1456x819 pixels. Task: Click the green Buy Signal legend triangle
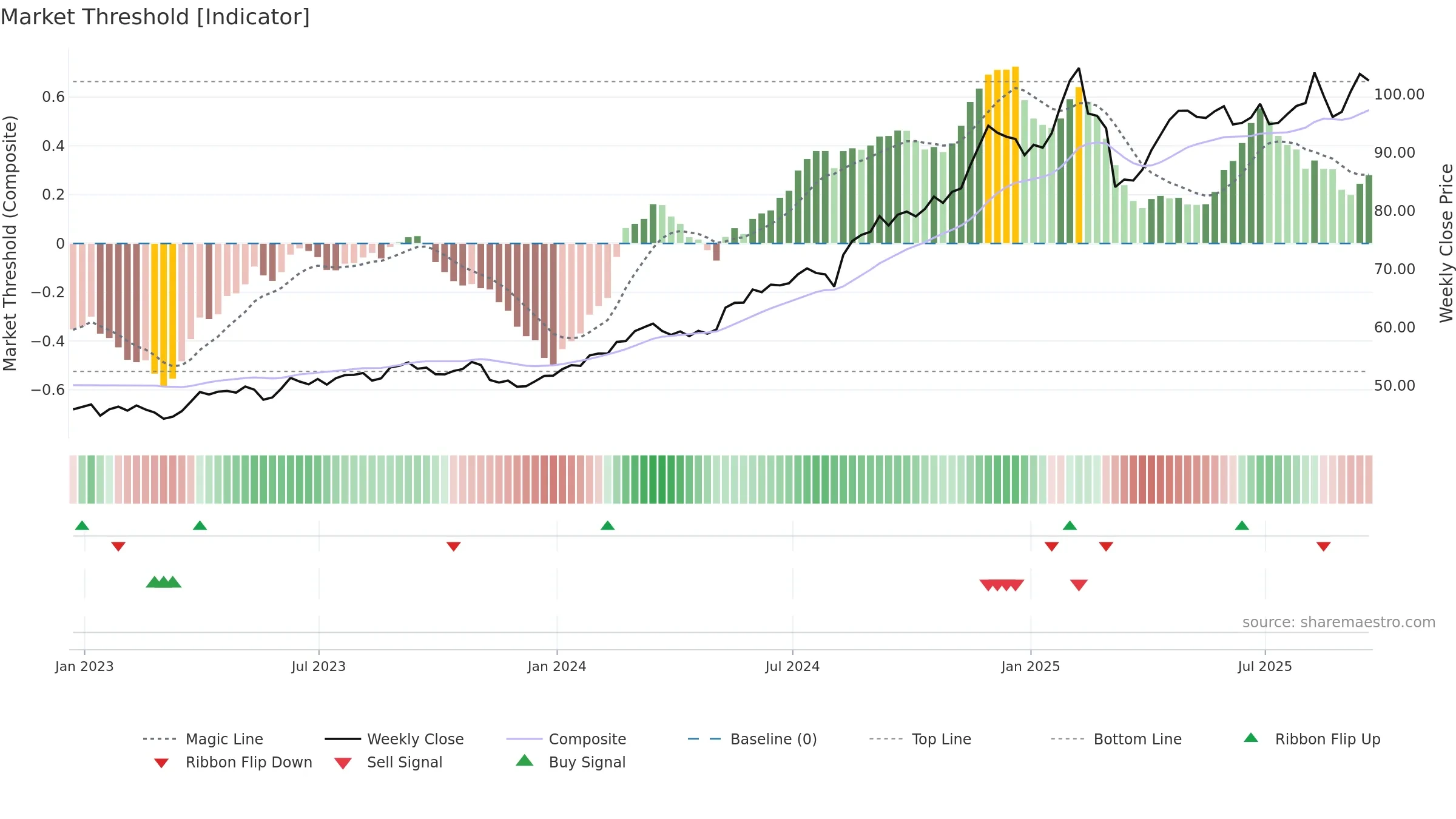[x=525, y=760]
